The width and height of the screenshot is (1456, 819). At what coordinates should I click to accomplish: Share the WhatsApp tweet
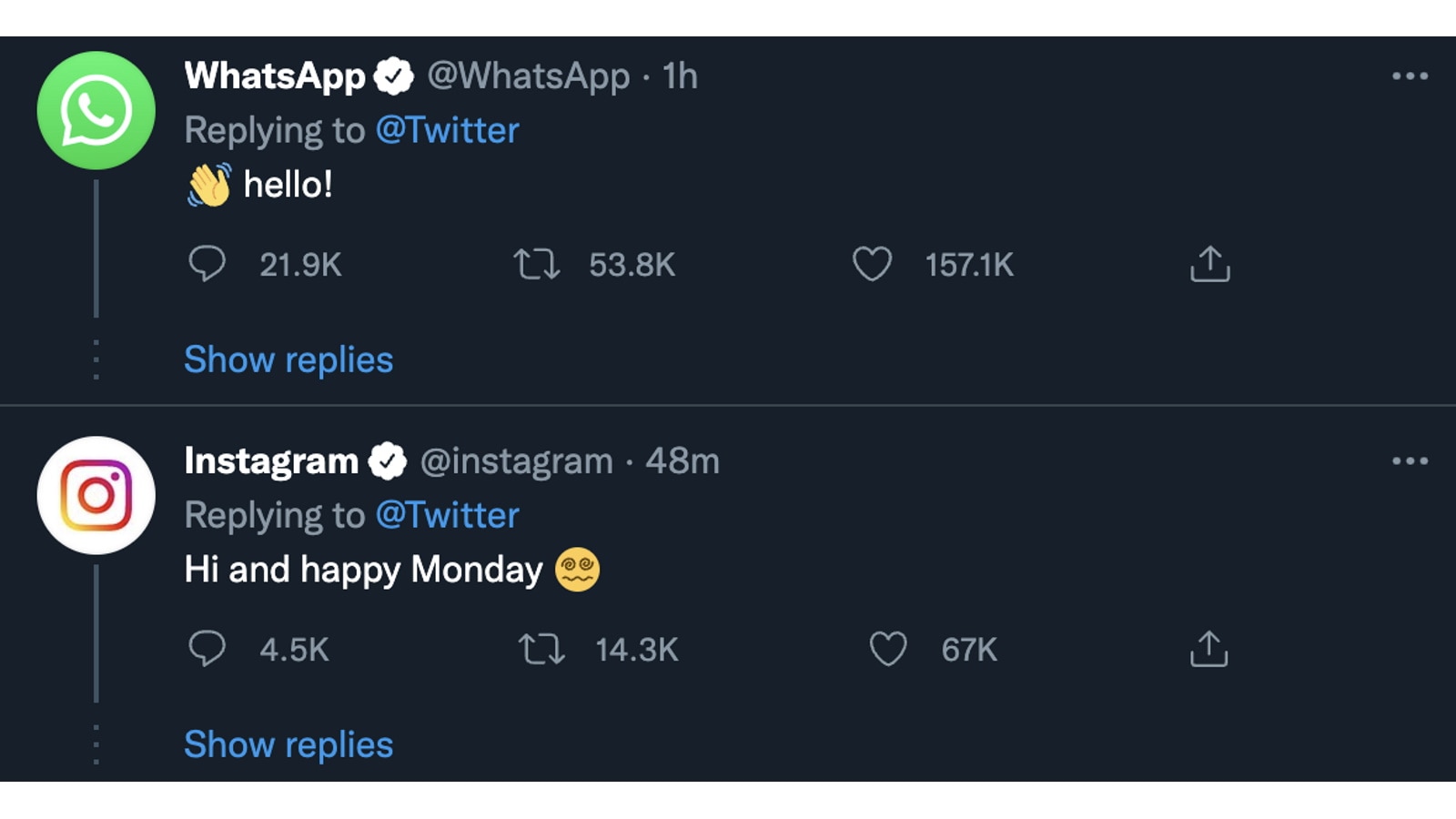[1209, 265]
